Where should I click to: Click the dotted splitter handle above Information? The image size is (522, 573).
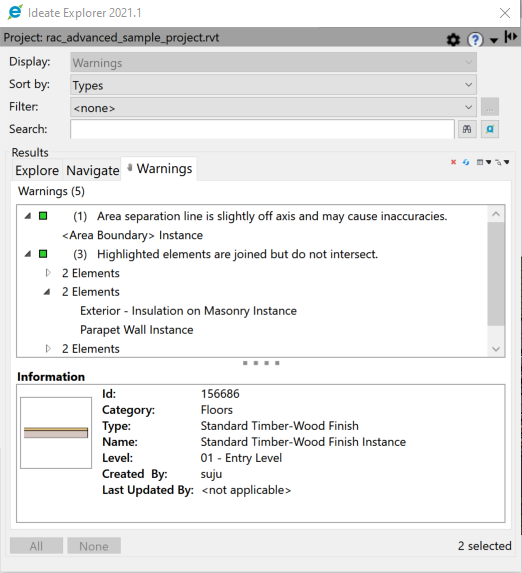[261, 363]
